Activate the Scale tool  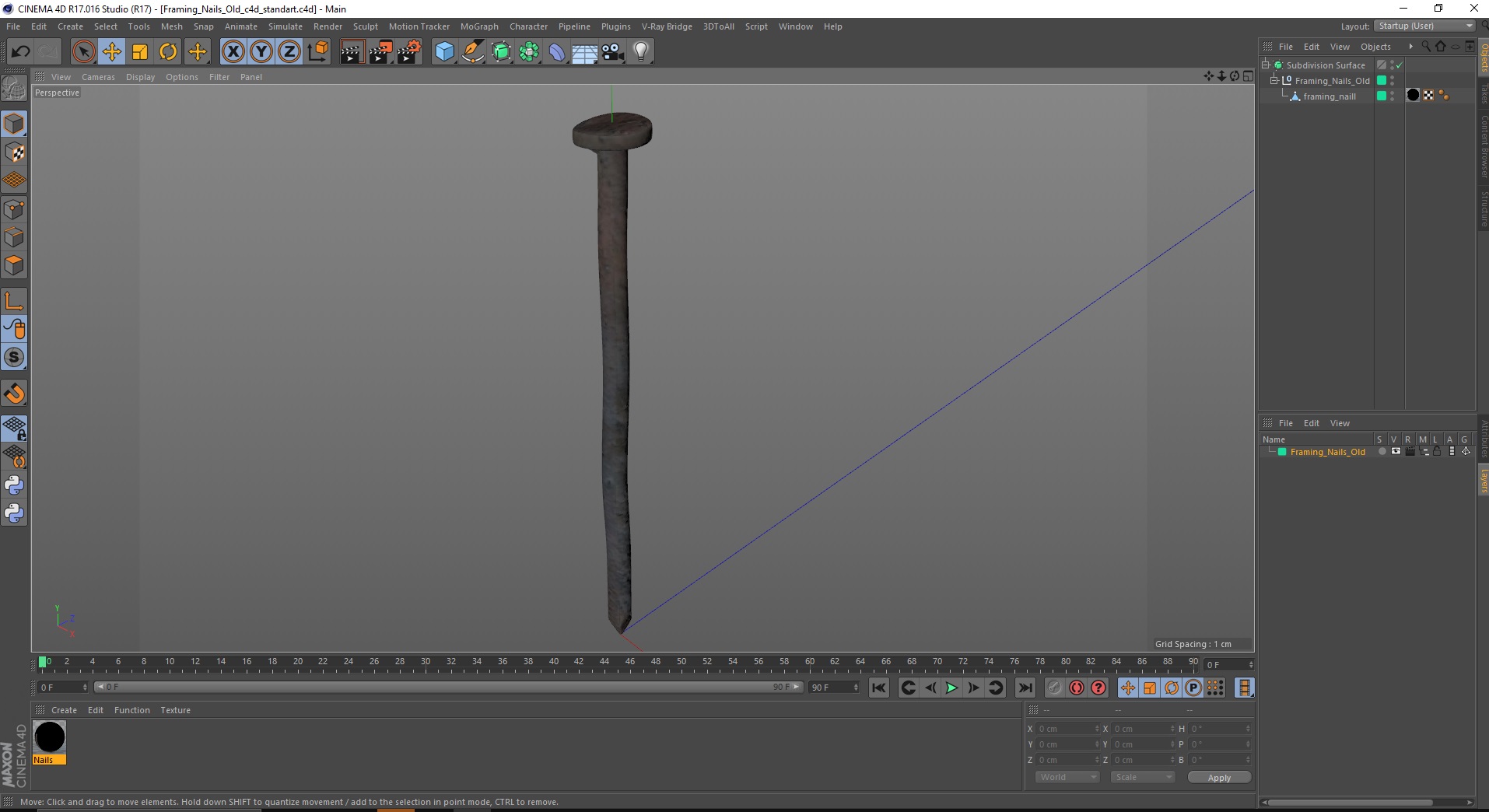click(x=140, y=52)
